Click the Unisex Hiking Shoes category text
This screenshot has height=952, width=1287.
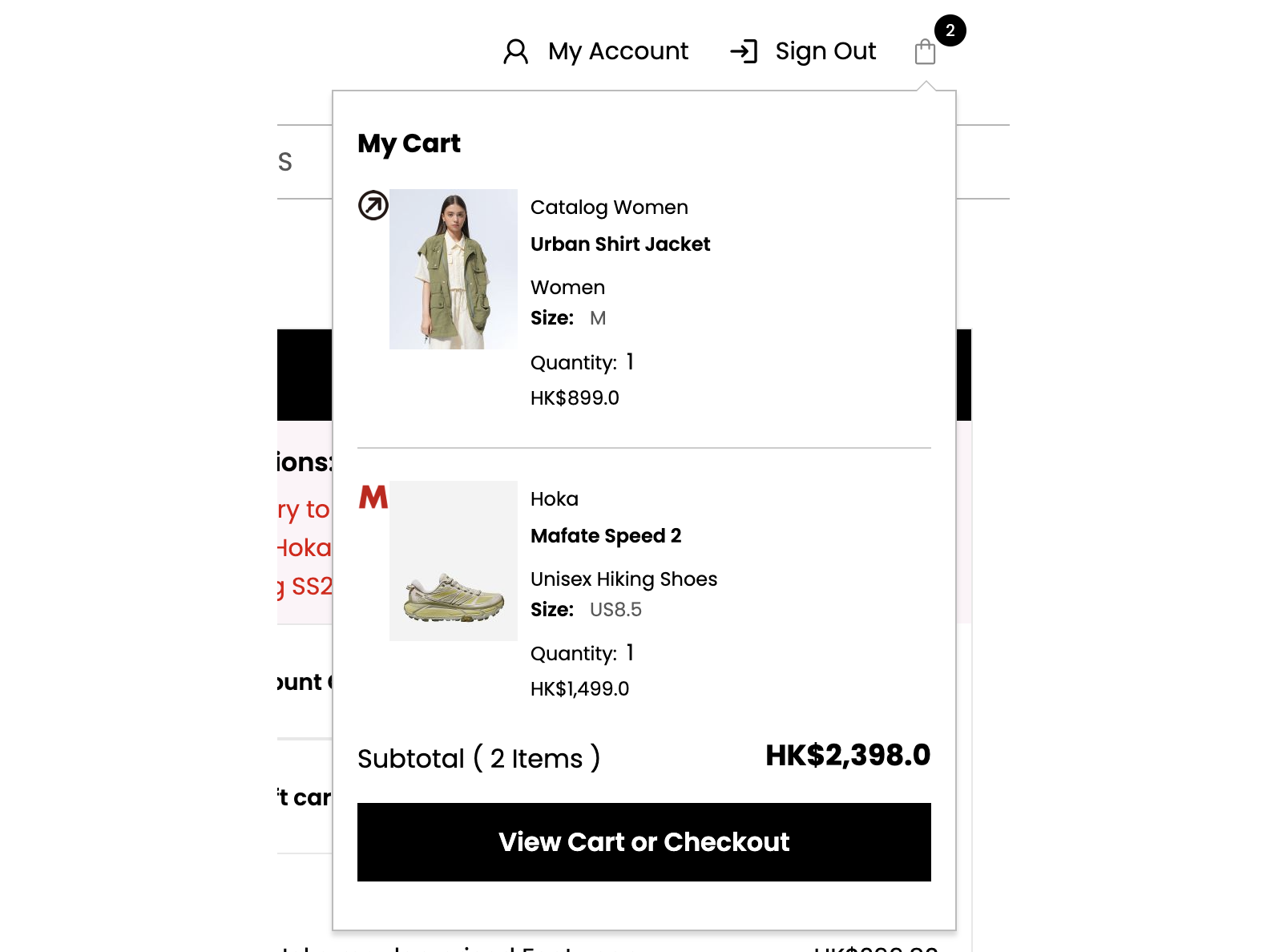pyautogui.click(x=623, y=579)
